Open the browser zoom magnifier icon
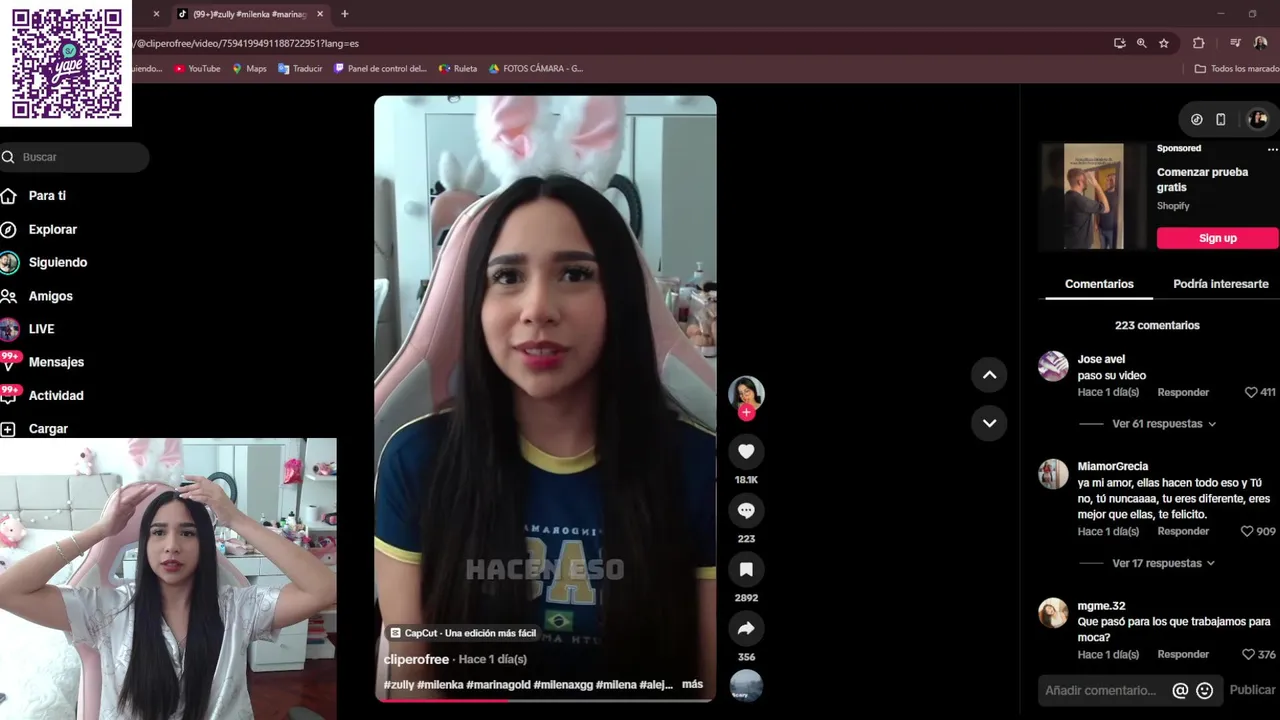This screenshot has width=1280, height=720. 1142,43
